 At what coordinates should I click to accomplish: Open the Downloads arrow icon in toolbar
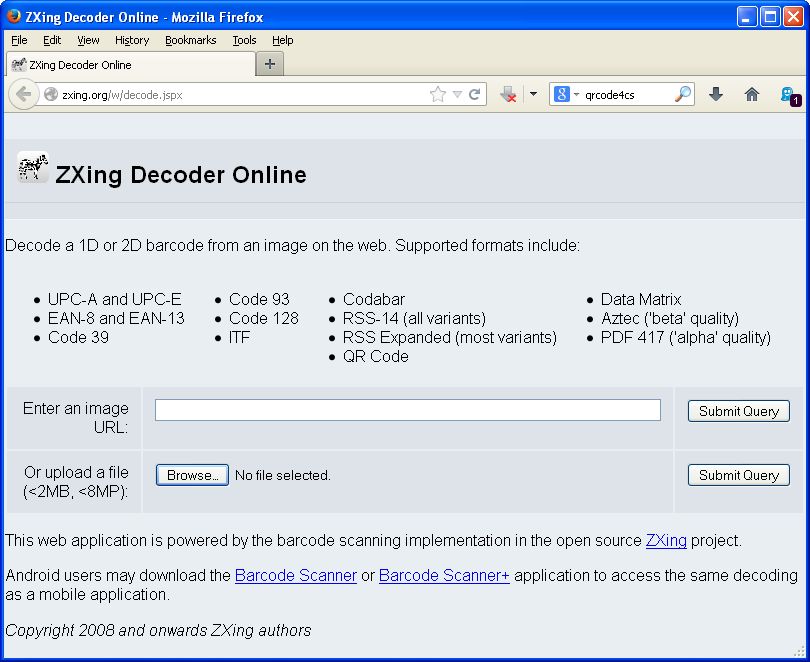point(715,94)
